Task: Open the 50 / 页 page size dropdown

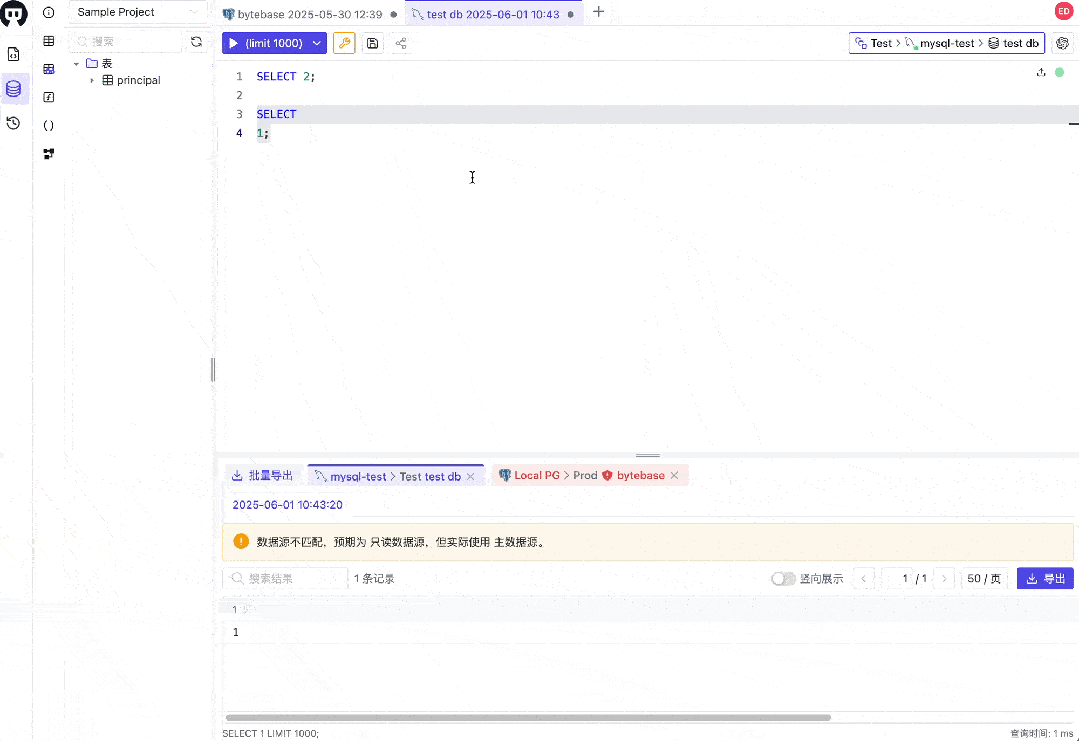Action: (x=984, y=579)
